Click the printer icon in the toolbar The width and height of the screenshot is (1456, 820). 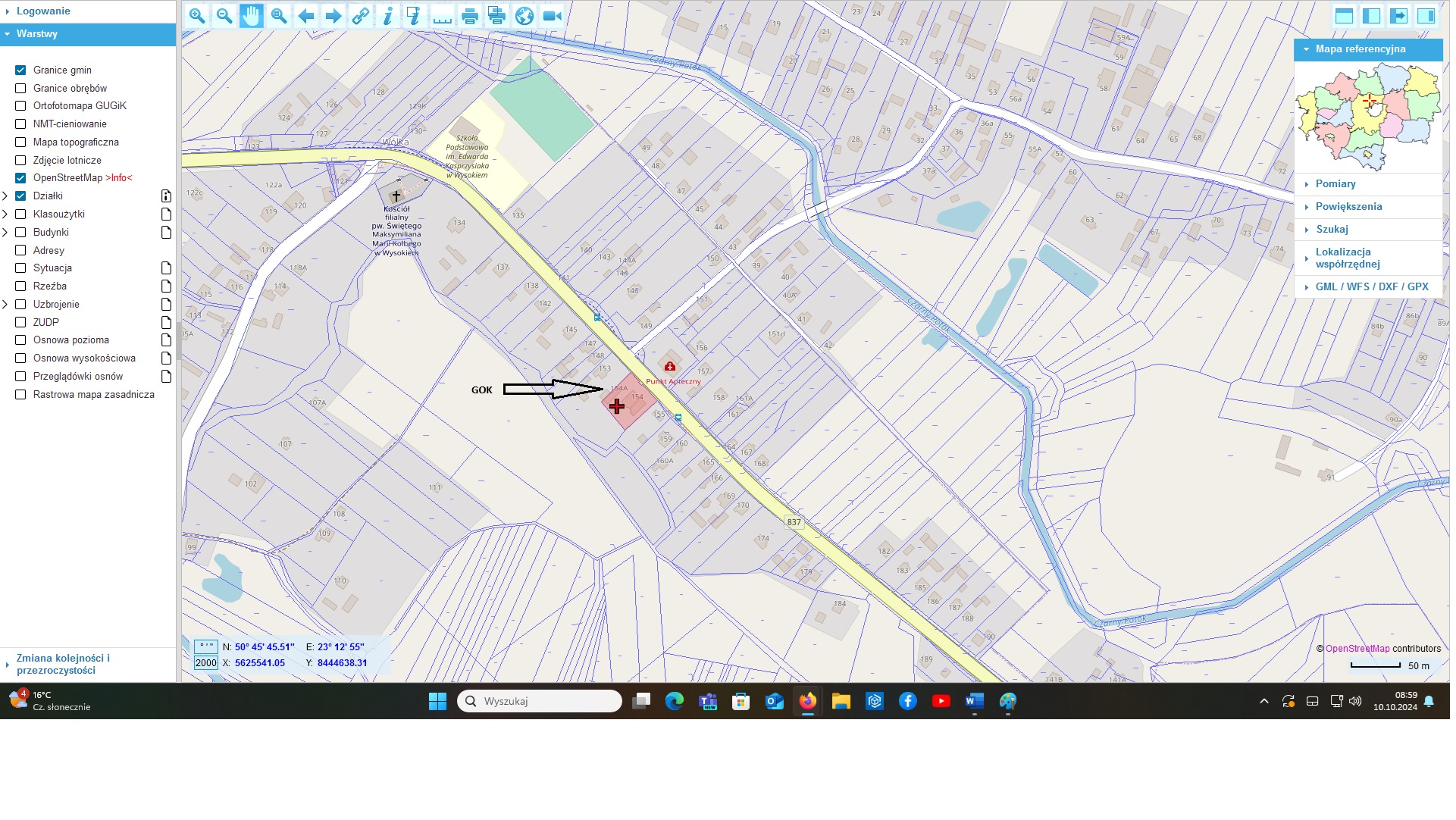click(470, 16)
